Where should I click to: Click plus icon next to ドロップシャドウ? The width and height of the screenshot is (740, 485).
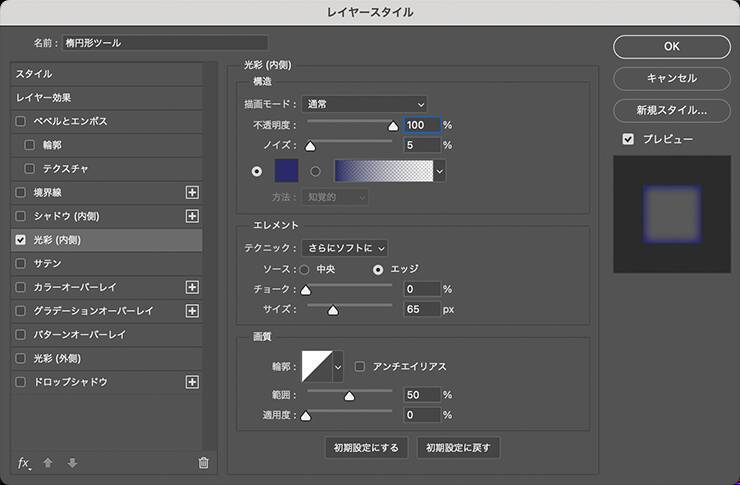point(193,382)
